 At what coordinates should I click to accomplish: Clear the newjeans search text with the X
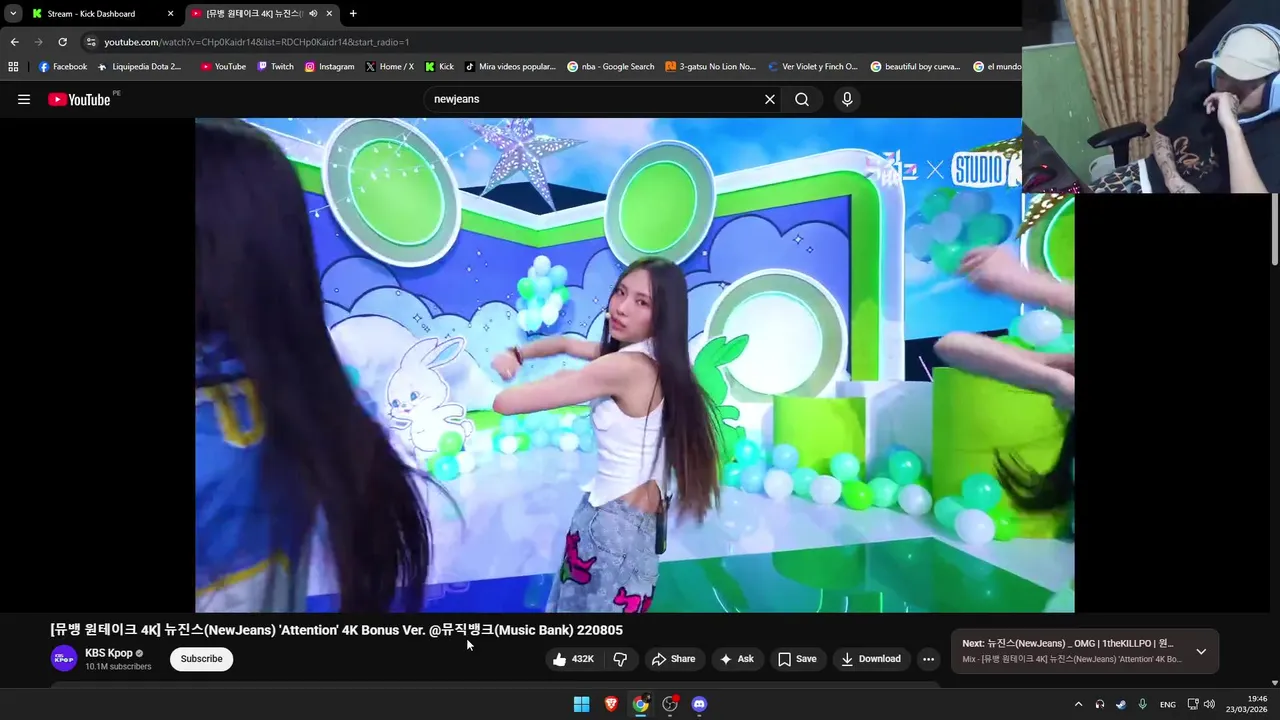coord(770,99)
